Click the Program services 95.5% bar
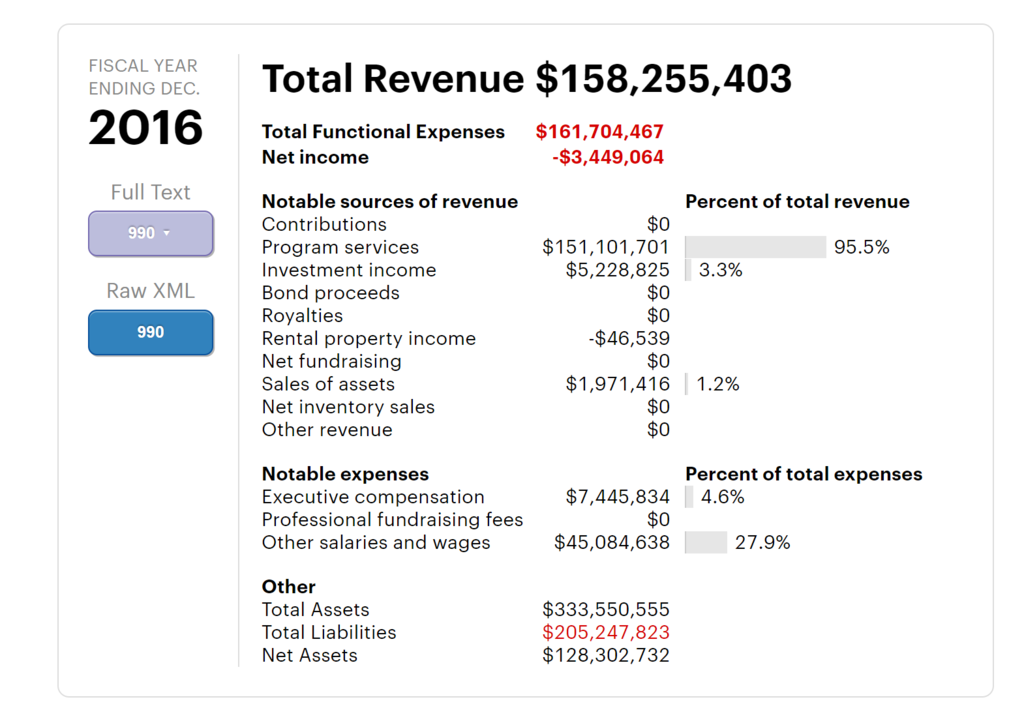 click(755, 247)
